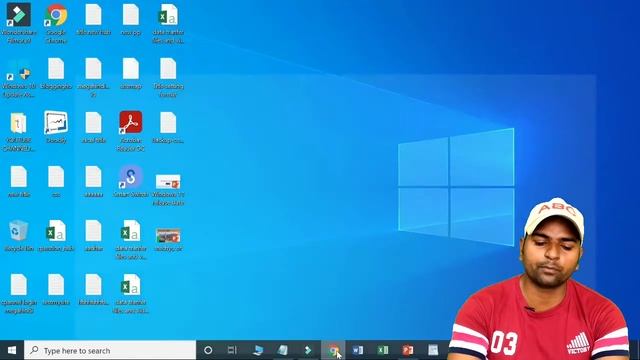Open Task View on the taskbar

click(232, 350)
